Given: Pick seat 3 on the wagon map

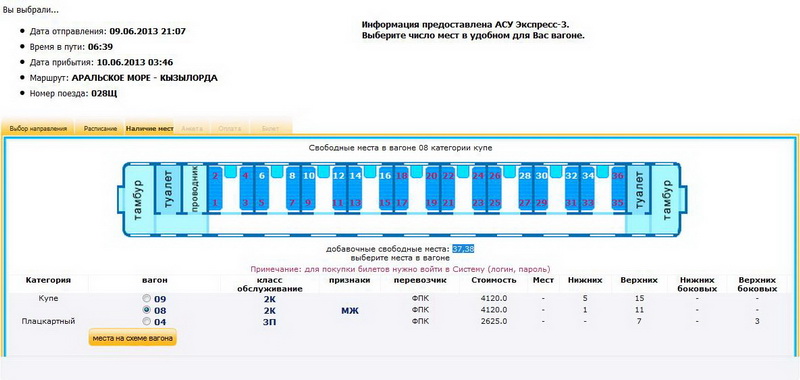Looking at the screenshot, I should [x=246, y=203].
